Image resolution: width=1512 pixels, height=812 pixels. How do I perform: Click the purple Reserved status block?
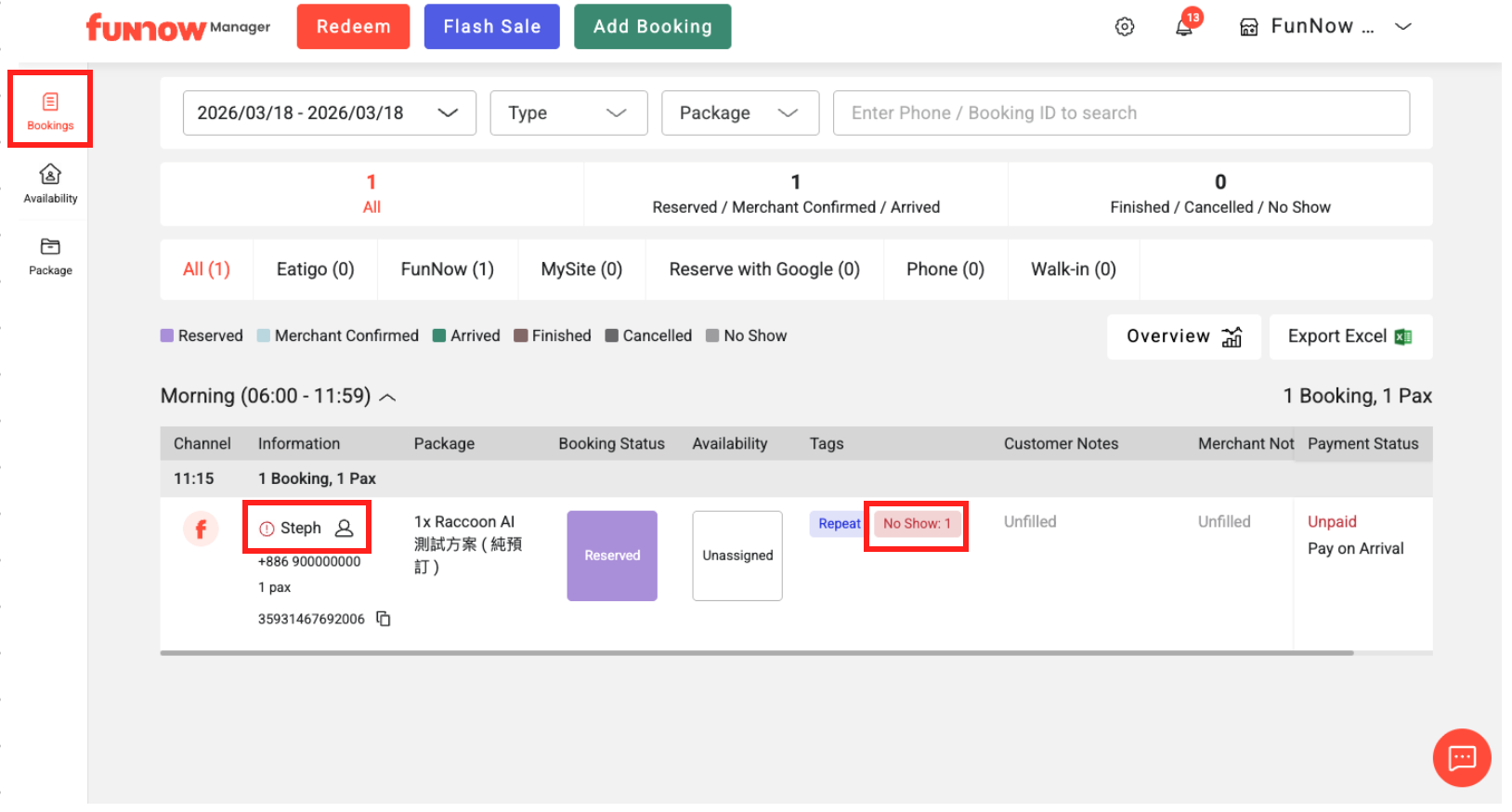point(612,556)
